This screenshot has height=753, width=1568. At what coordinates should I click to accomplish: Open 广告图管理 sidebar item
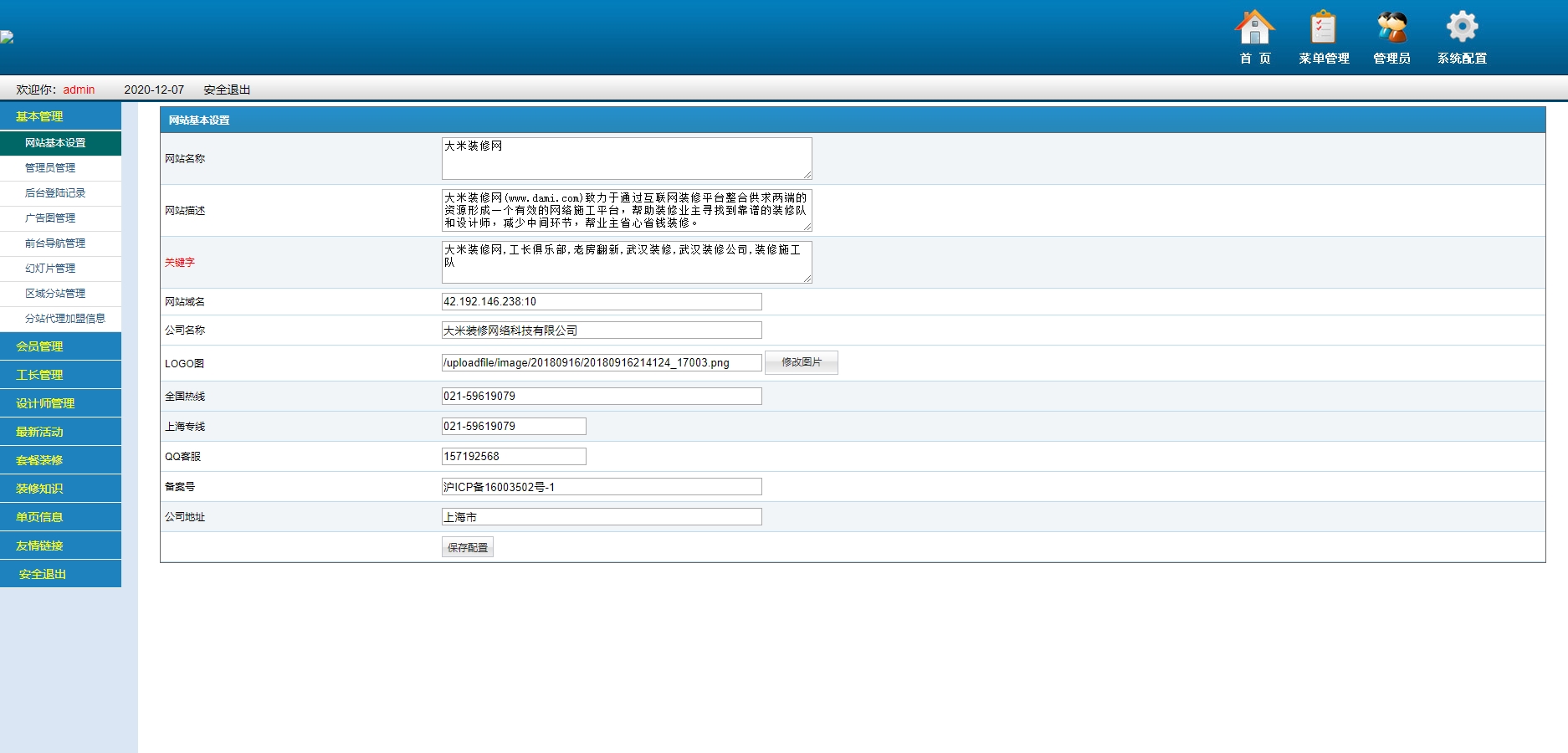pyautogui.click(x=60, y=218)
